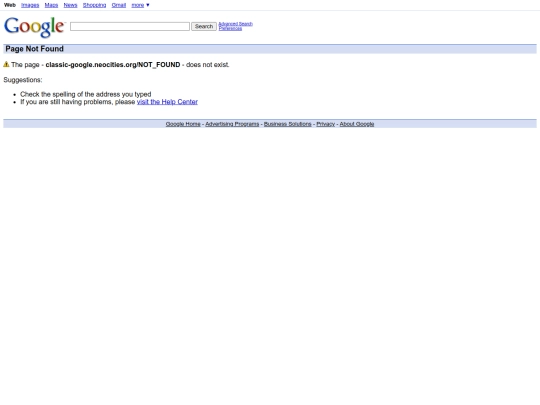Click the 'Suggestions:' label

tap(23, 80)
